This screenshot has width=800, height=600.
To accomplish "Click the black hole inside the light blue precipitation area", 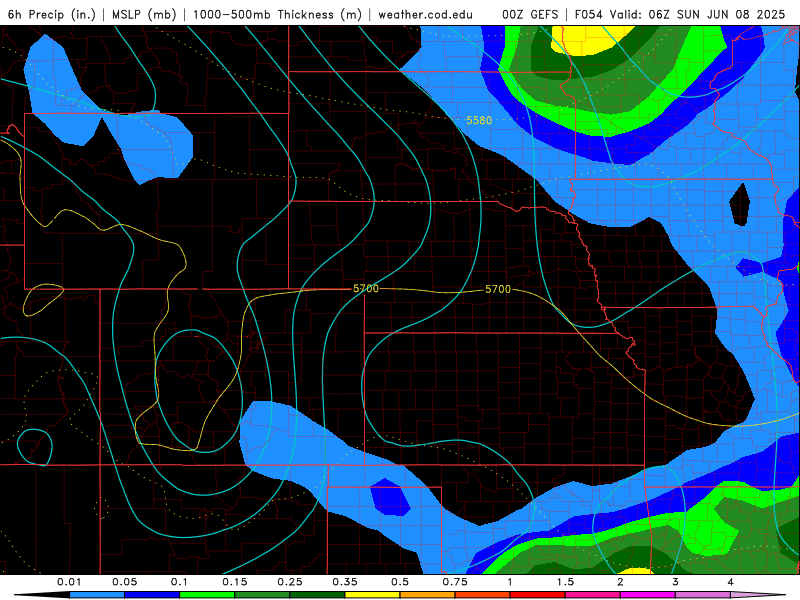I will tap(740, 205).
